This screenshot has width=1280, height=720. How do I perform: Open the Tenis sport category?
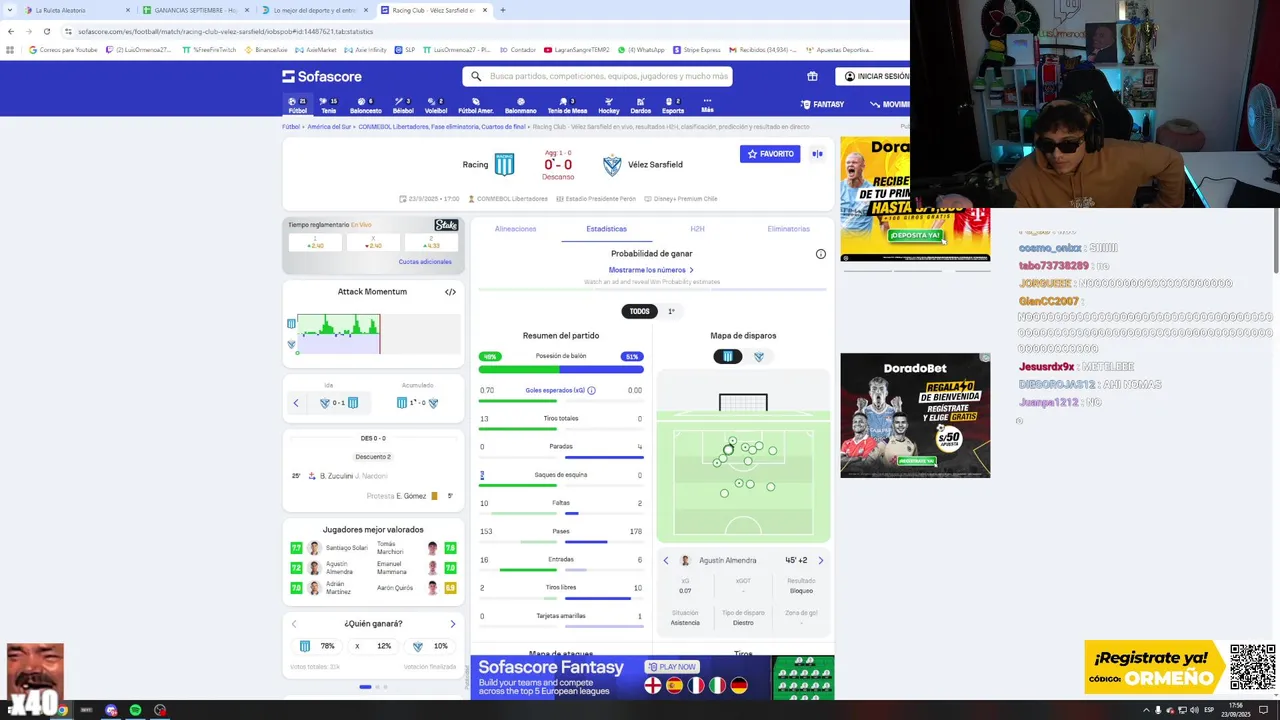point(328,105)
